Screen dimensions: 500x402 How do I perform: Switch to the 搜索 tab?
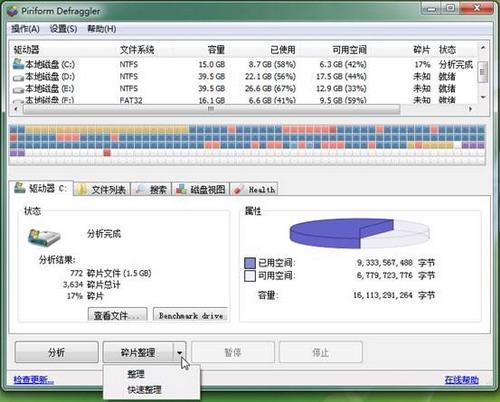pos(151,189)
